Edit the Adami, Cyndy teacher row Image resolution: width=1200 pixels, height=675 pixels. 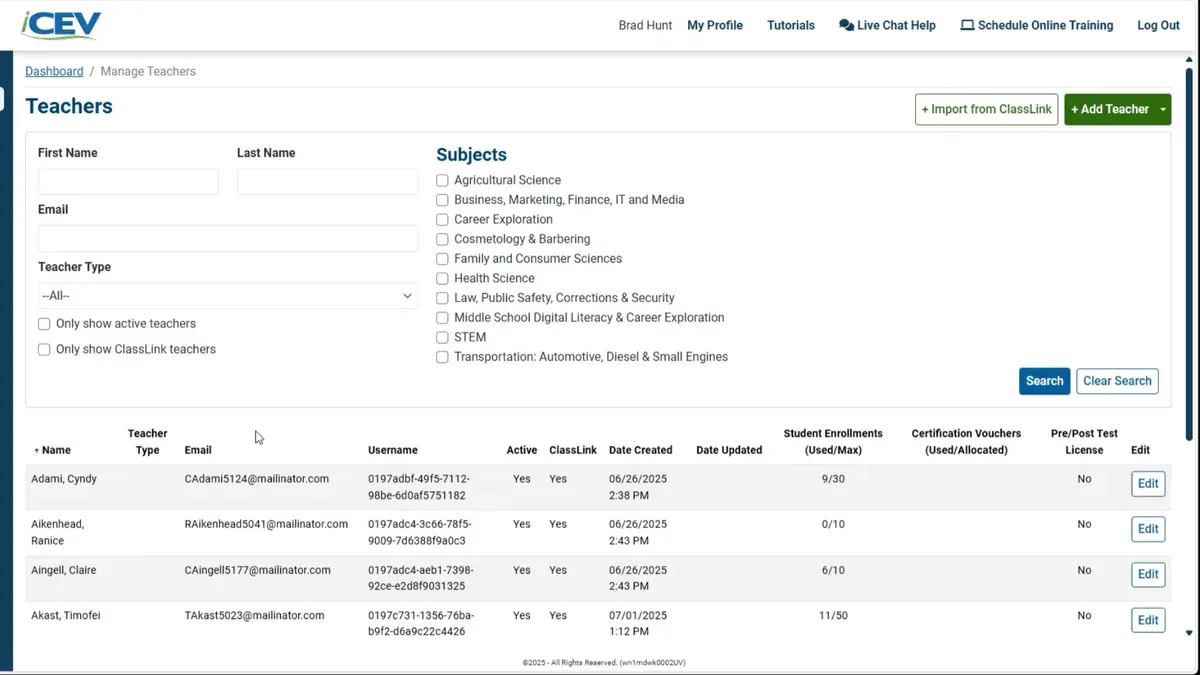coord(1148,484)
